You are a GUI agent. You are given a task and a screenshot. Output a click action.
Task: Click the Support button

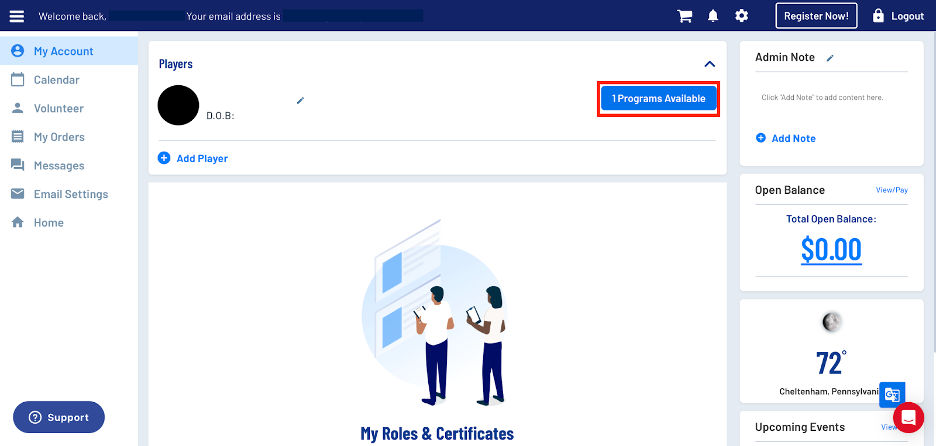[x=58, y=417]
